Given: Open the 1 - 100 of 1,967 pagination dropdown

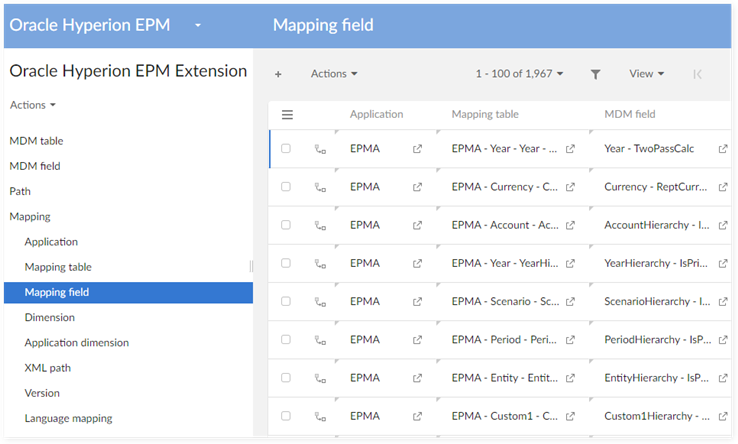Looking at the screenshot, I should tap(519, 74).
